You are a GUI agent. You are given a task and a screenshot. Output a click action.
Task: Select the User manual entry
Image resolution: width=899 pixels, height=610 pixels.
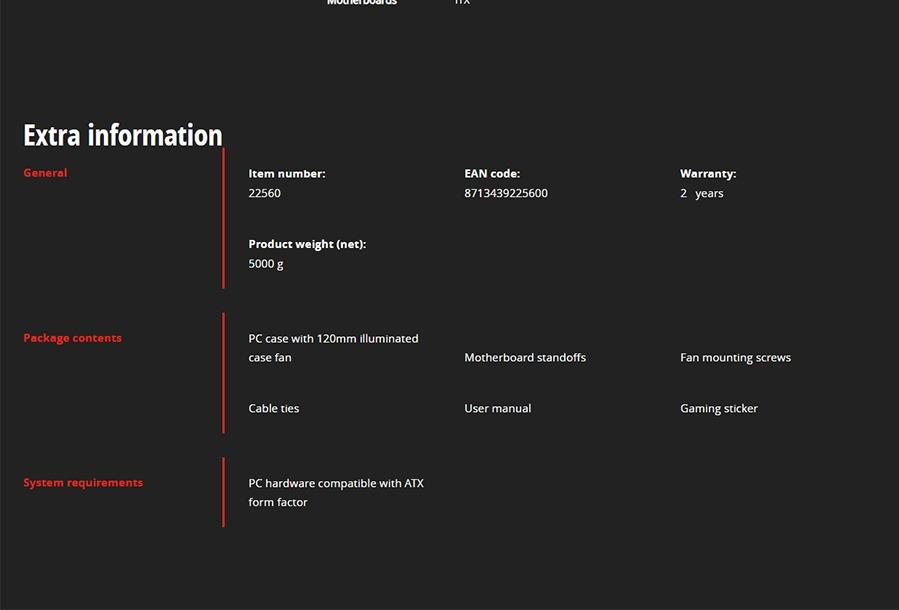coord(497,408)
